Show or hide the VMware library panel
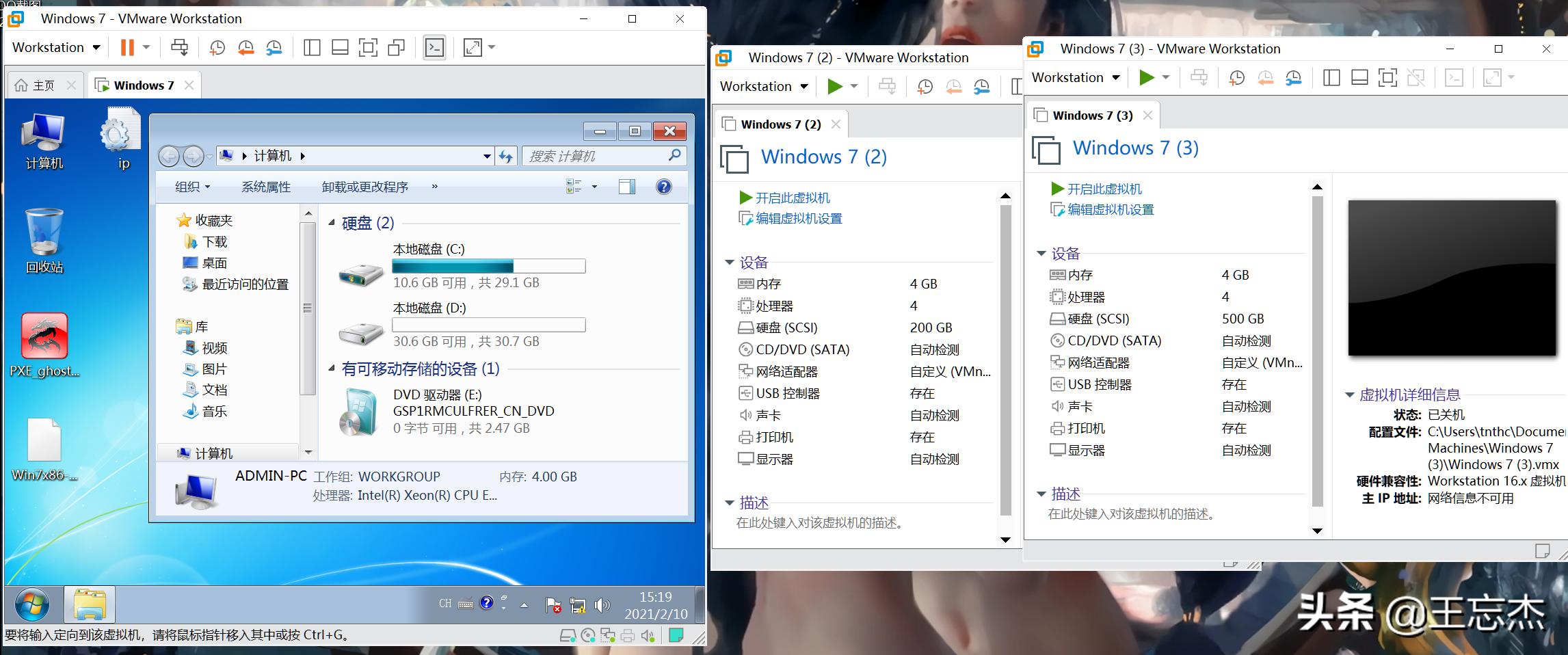This screenshot has width=1568, height=655. (x=313, y=48)
